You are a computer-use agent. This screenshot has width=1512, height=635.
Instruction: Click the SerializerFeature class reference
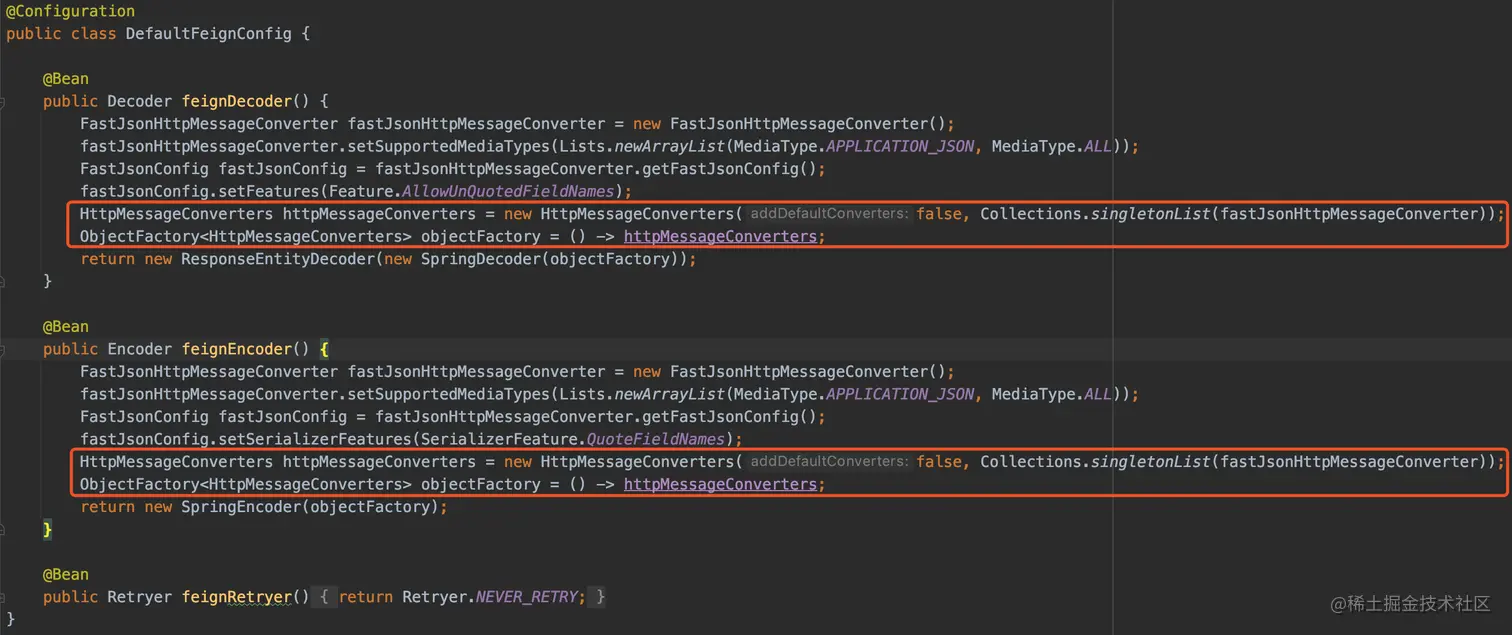point(499,439)
